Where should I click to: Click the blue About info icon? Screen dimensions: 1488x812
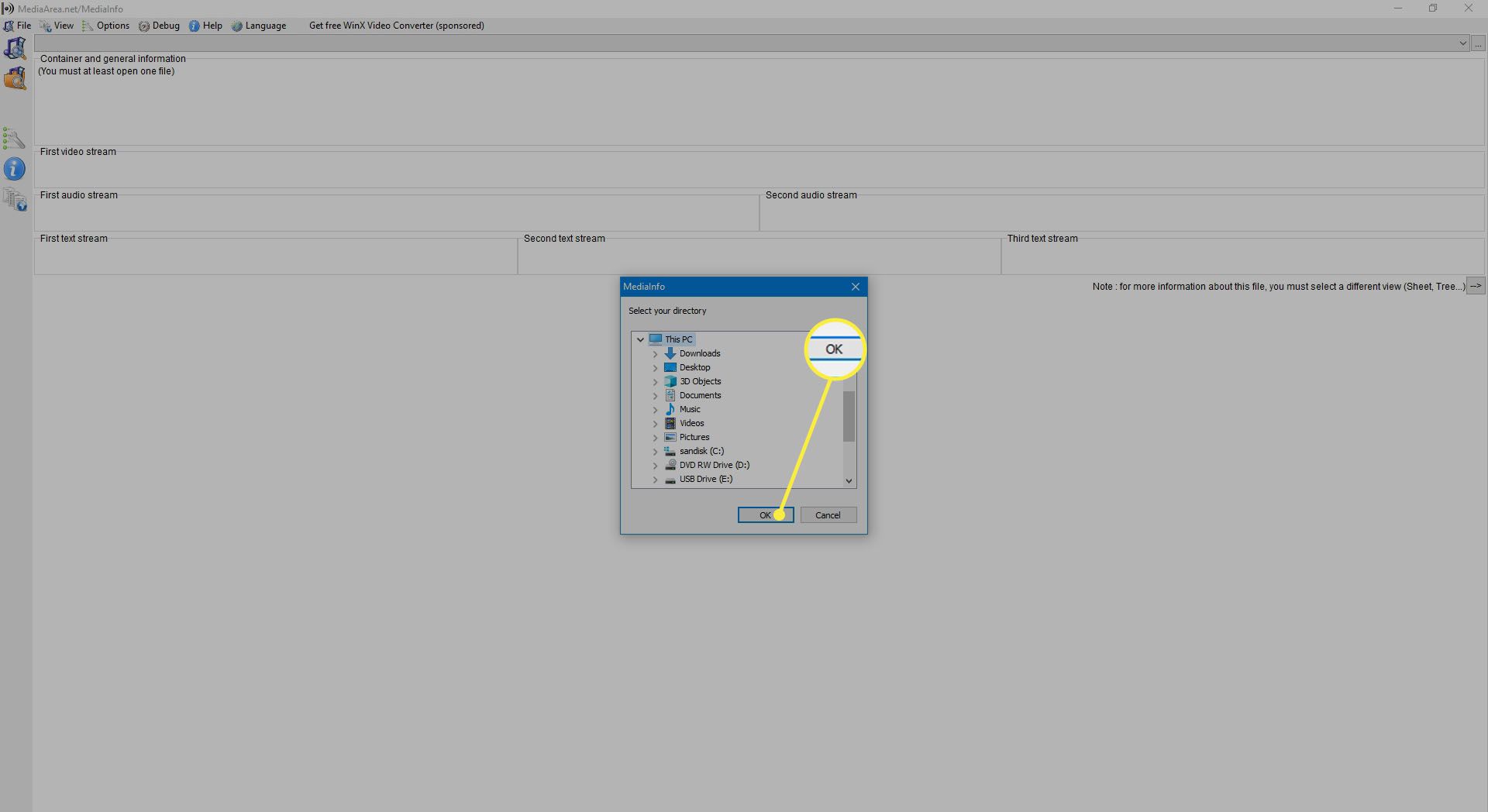pos(14,169)
